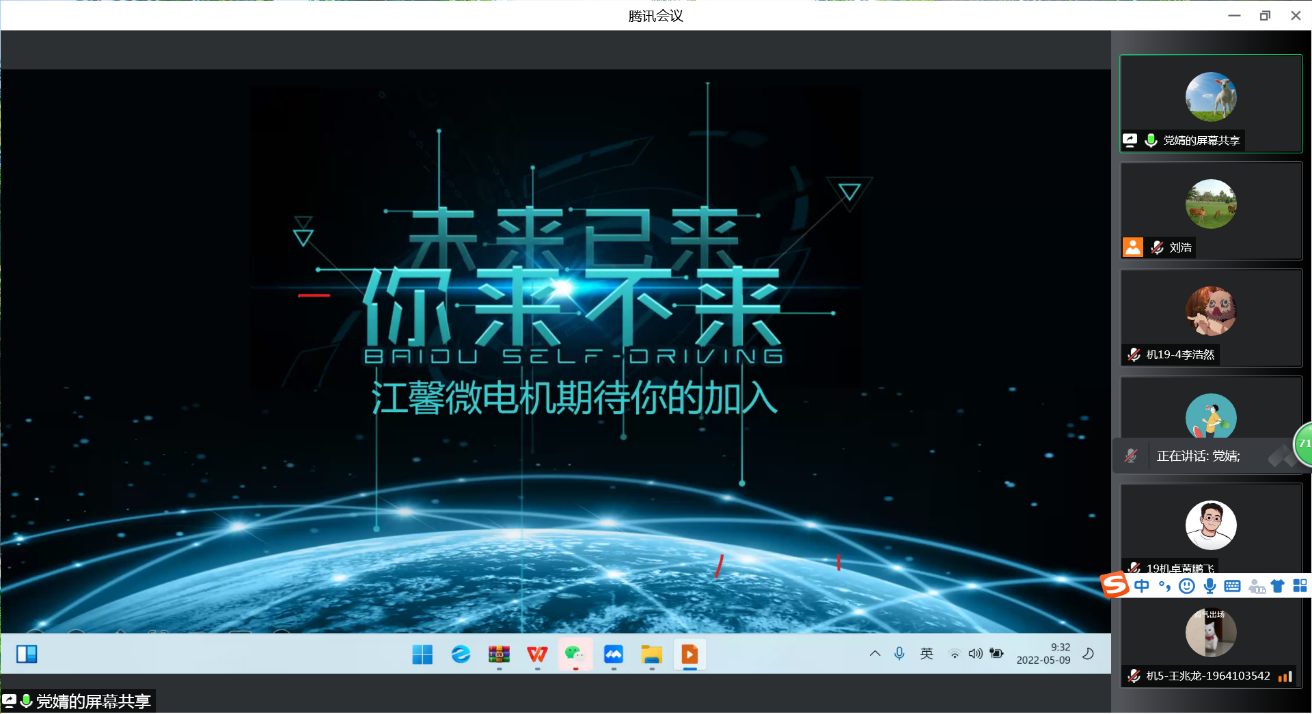Toggle Sogou Chinese/English mode (中) button
This screenshot has height=714, width=1312.
click(x=1142, y=586)
